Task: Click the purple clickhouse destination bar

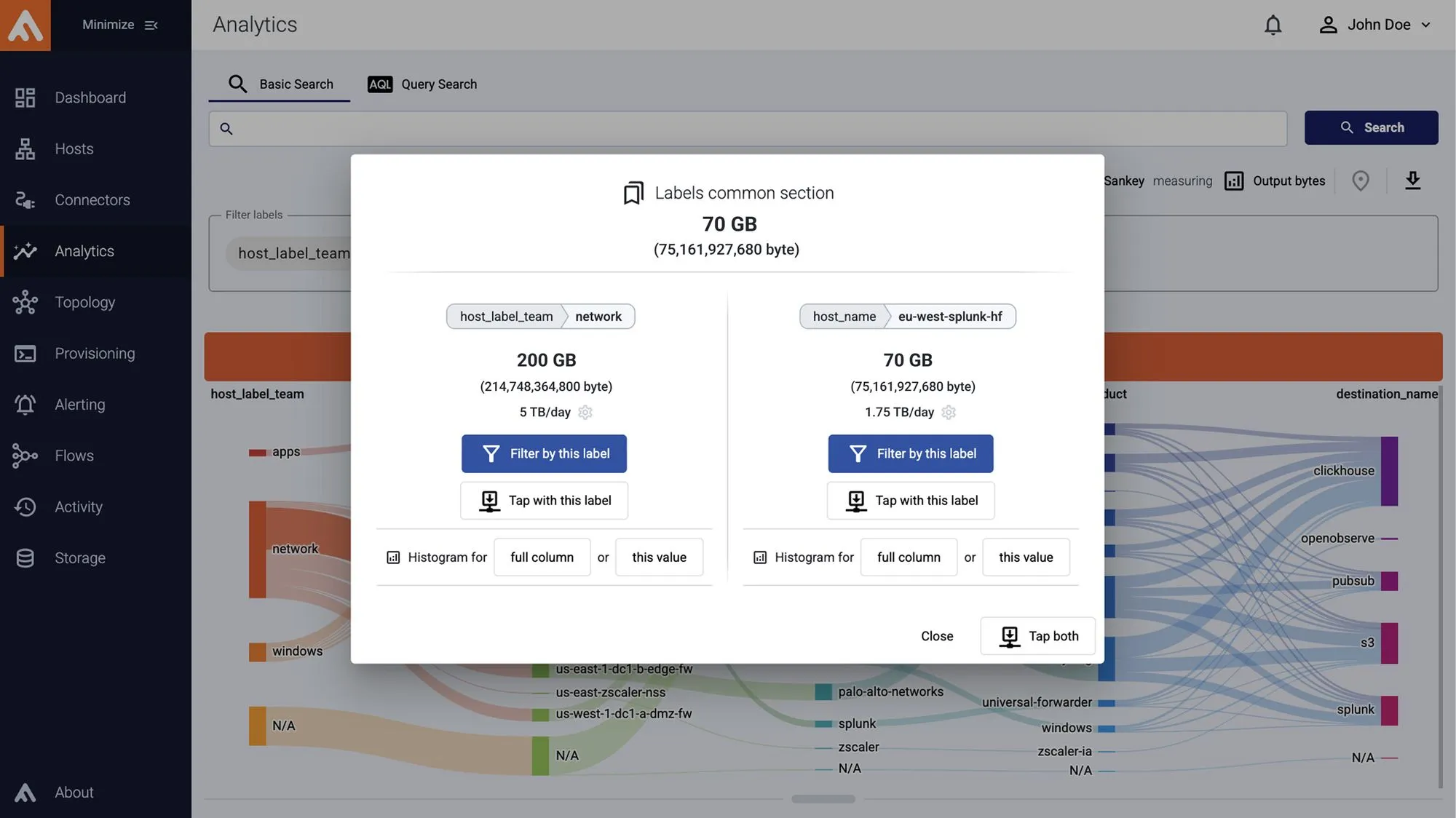Action: [x=1389, y=471]
